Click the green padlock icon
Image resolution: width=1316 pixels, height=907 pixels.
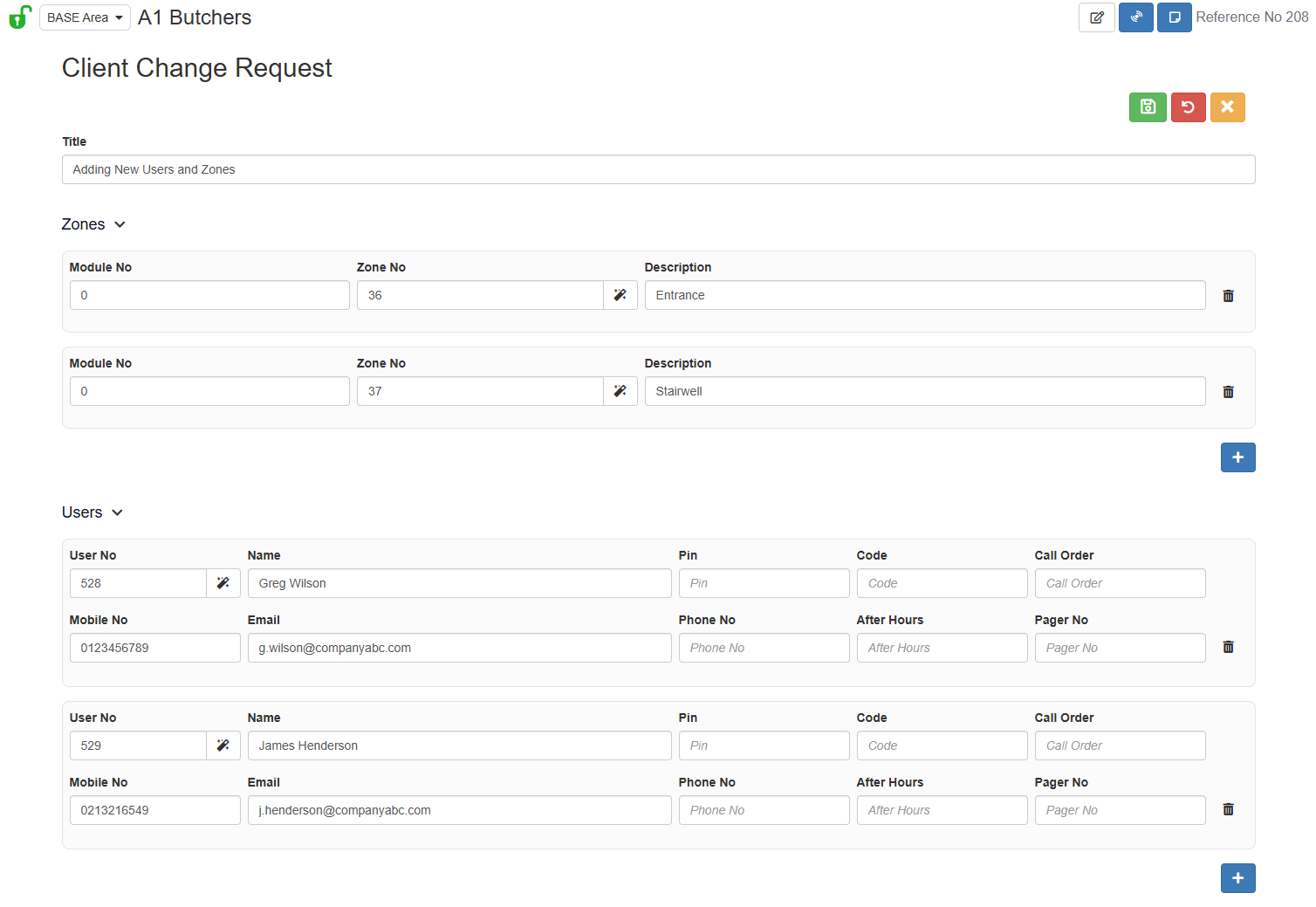pyautogui.click(x=19, y=17)
